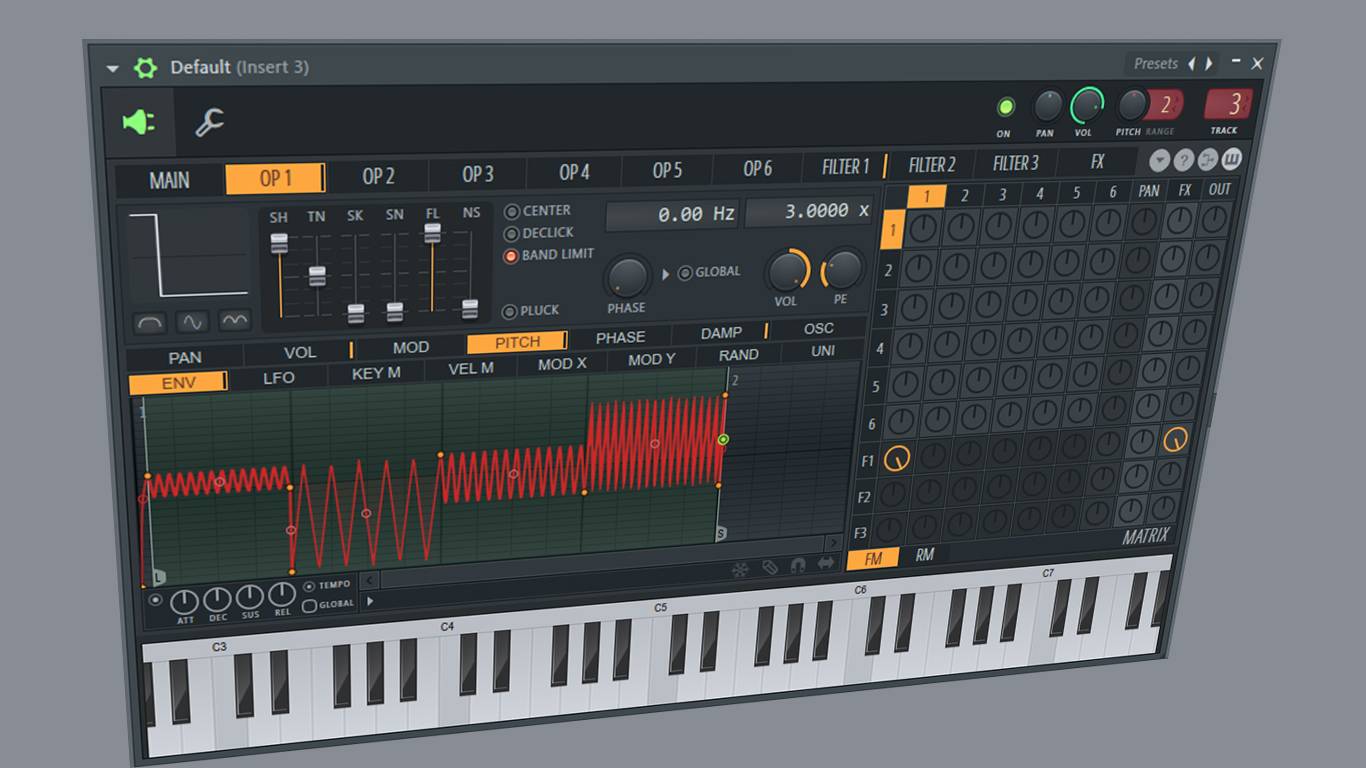This screenshot has height=768, width=1366.
Task: Toggle the green ON light
Action: tap(1005, 107)
